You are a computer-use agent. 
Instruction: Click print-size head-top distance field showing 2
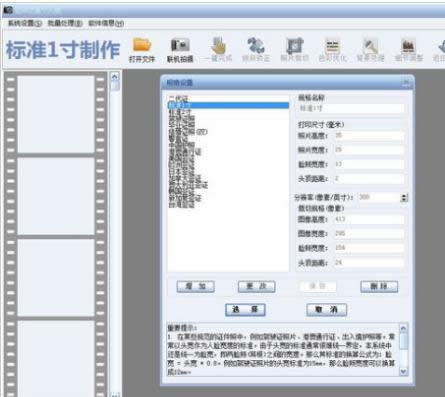(370, 178)
